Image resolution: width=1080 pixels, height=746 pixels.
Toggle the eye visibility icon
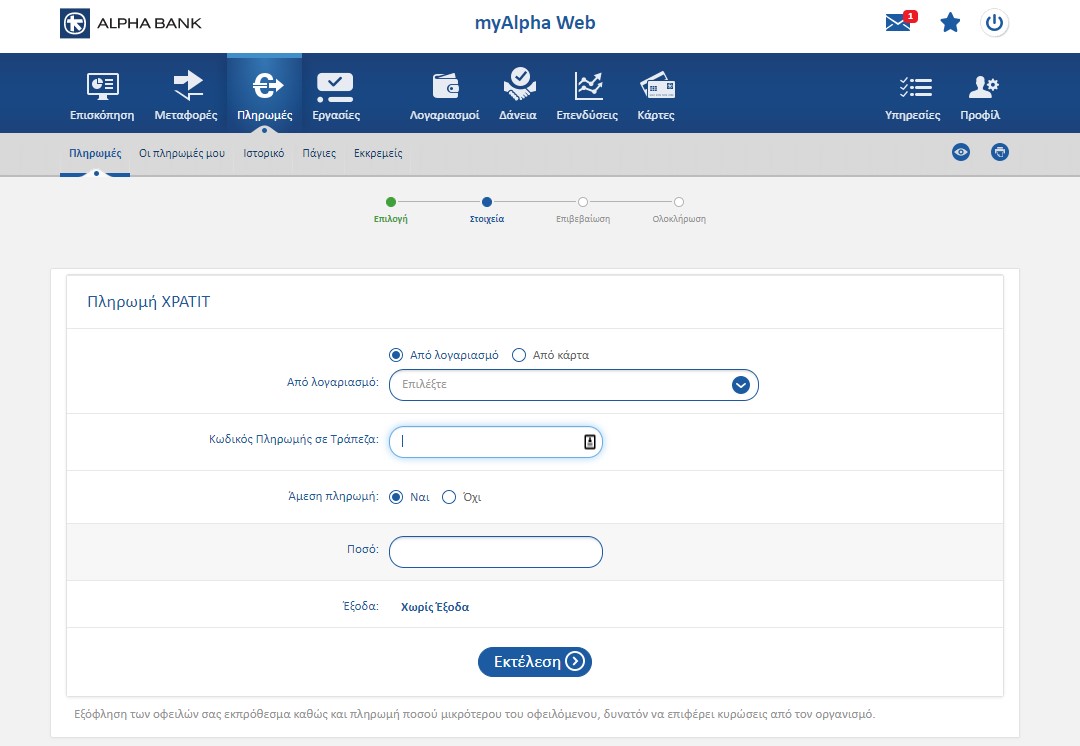(961, 152)
